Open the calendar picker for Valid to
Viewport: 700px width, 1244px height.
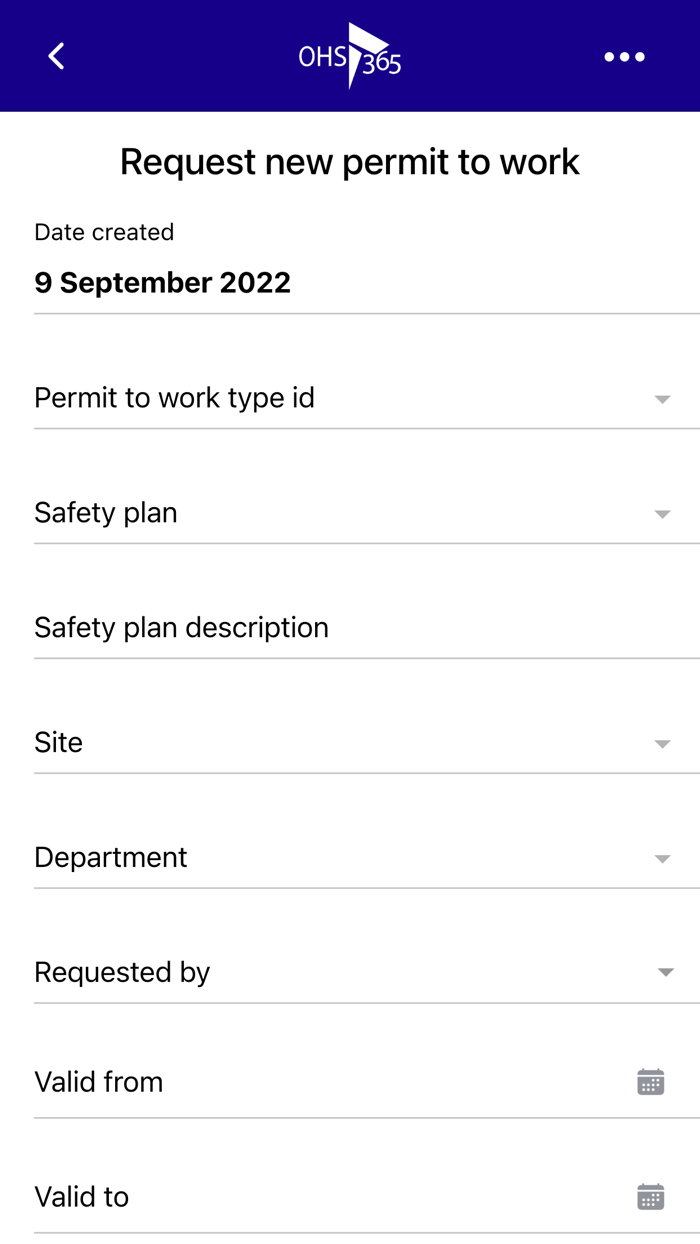tap(650, 1196)
